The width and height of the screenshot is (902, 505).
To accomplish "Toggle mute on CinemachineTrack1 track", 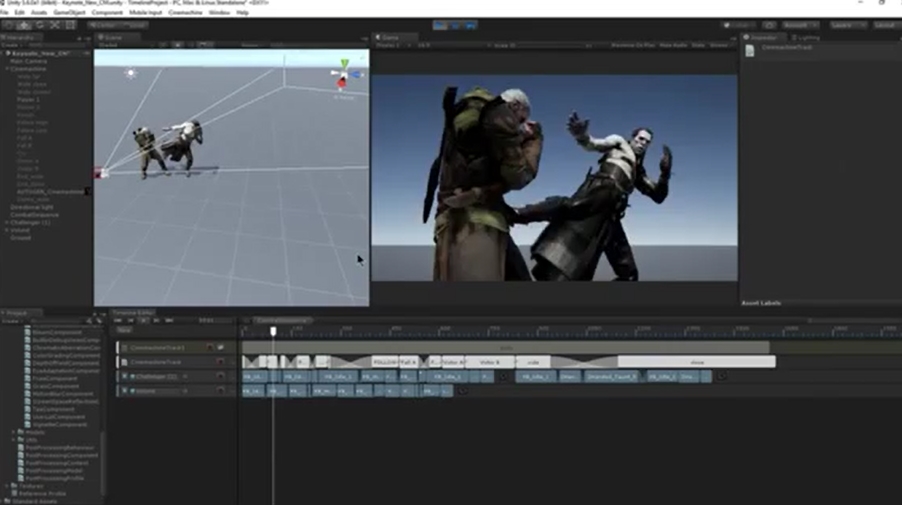I will click(210, 347).
